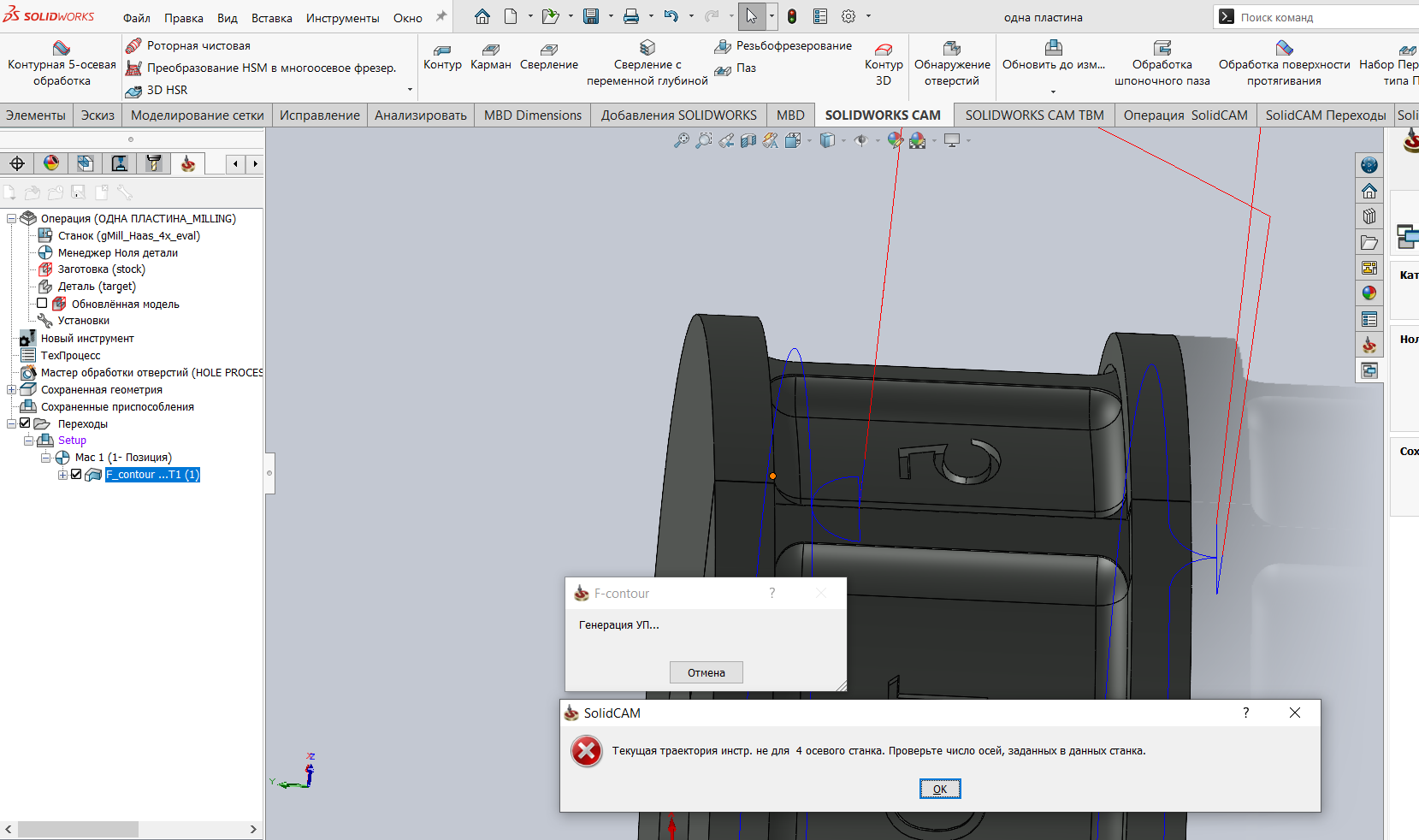Collapse the Операция root tree node
This screenshot has width=1419, height=840.
12,219
